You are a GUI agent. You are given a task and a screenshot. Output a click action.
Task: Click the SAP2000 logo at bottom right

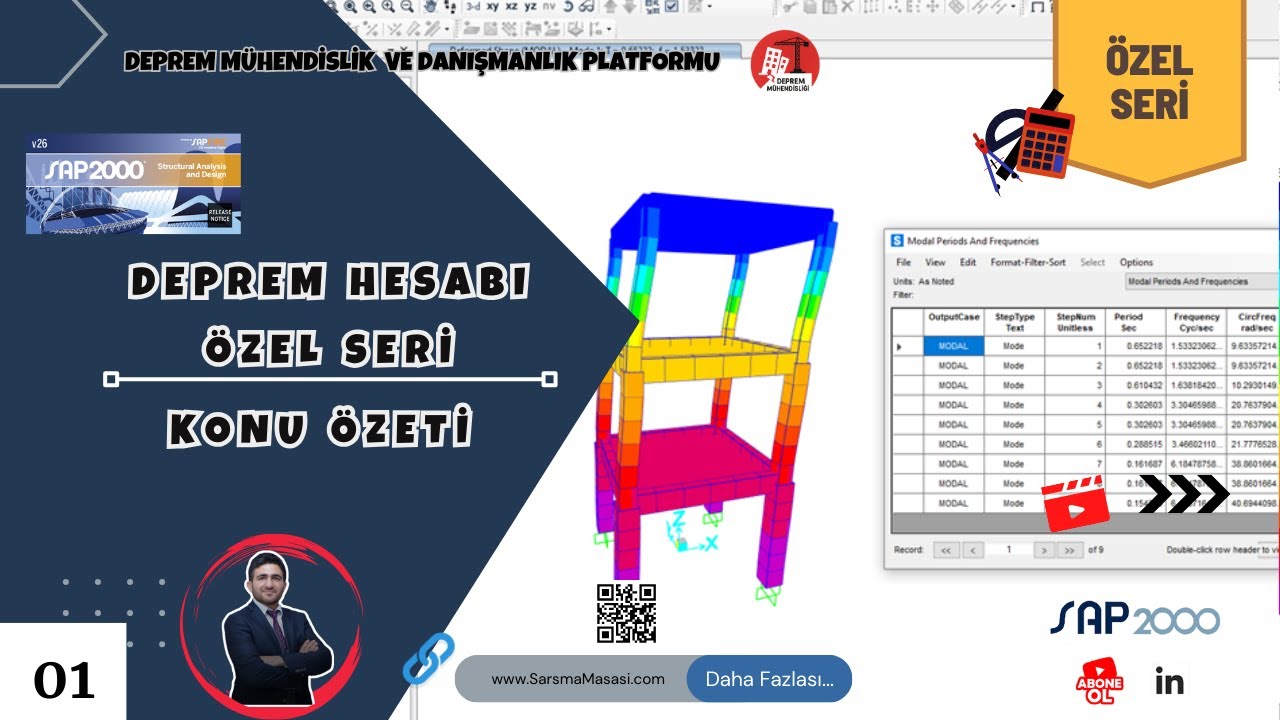pyautogui.click(x=1134, y=619)
